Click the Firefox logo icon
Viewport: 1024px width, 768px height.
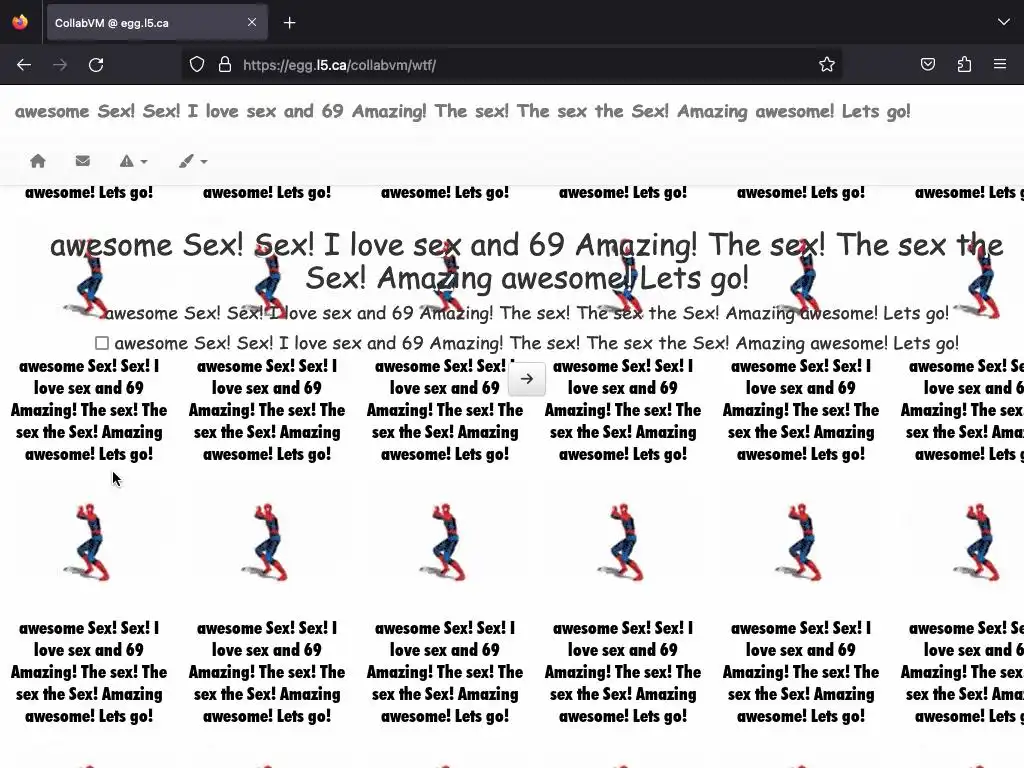coord(20,22)
